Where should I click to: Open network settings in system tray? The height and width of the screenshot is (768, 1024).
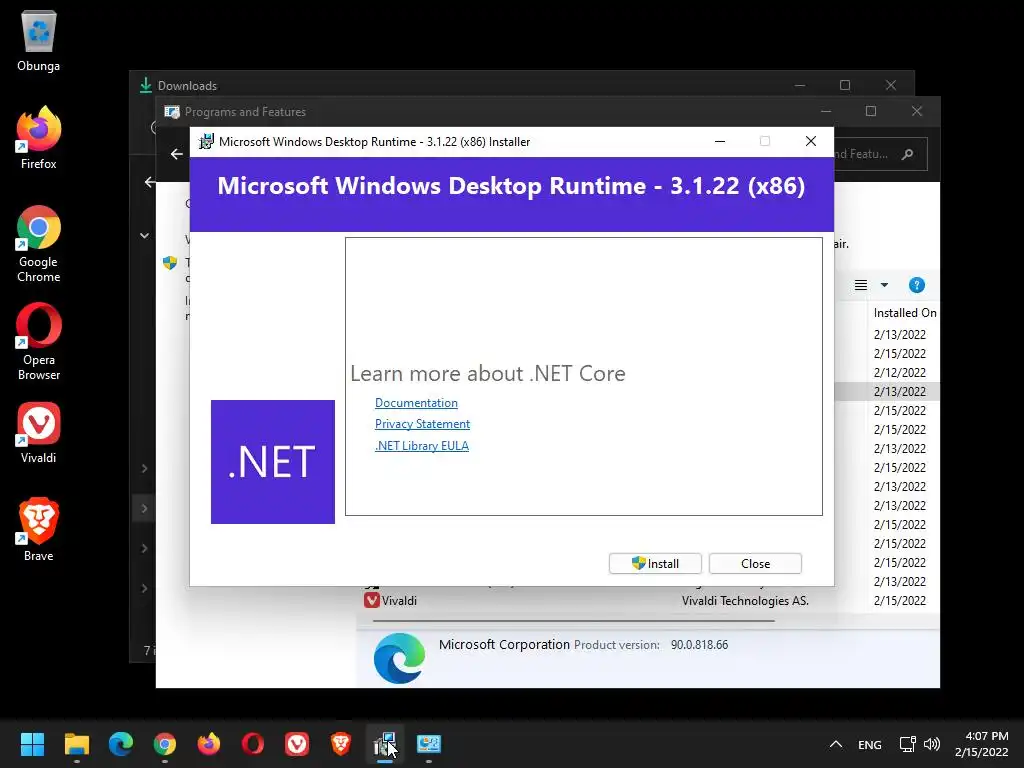908,744
